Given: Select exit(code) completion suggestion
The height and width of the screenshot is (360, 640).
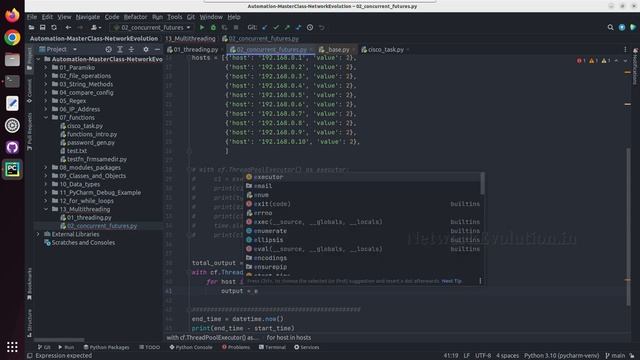Looking at the screenshot, I should 363,204.
